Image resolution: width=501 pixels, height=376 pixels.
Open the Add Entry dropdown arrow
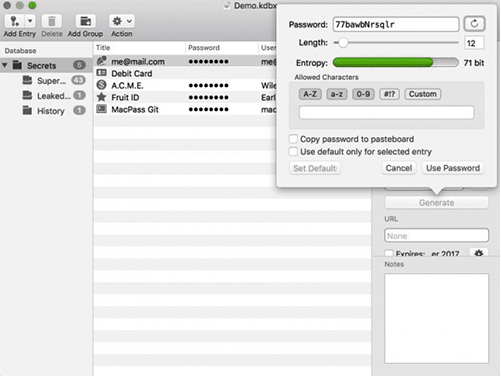click(x=30, y=21)
